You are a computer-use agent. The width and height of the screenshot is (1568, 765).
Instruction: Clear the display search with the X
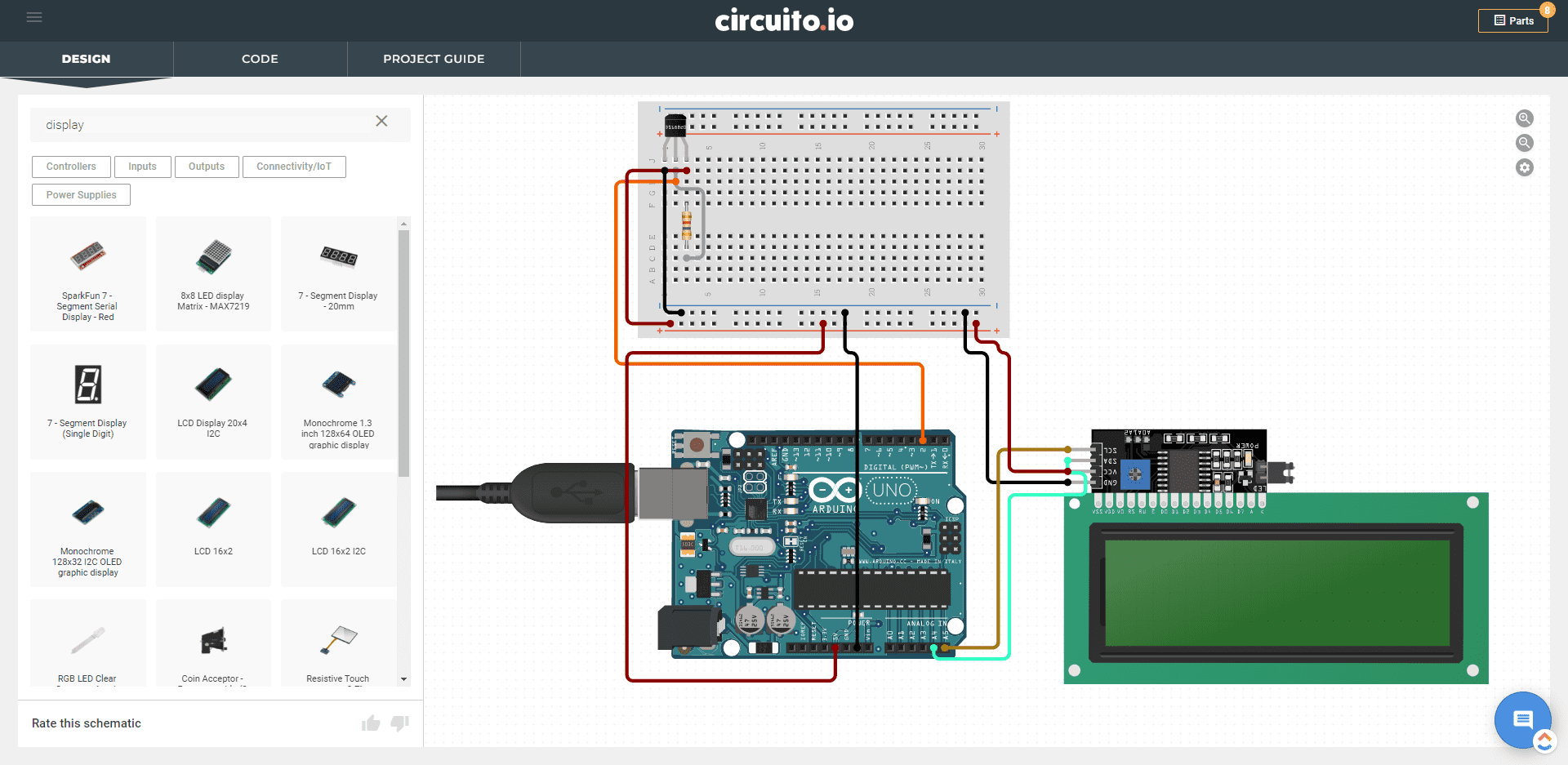tap(381, 121)
